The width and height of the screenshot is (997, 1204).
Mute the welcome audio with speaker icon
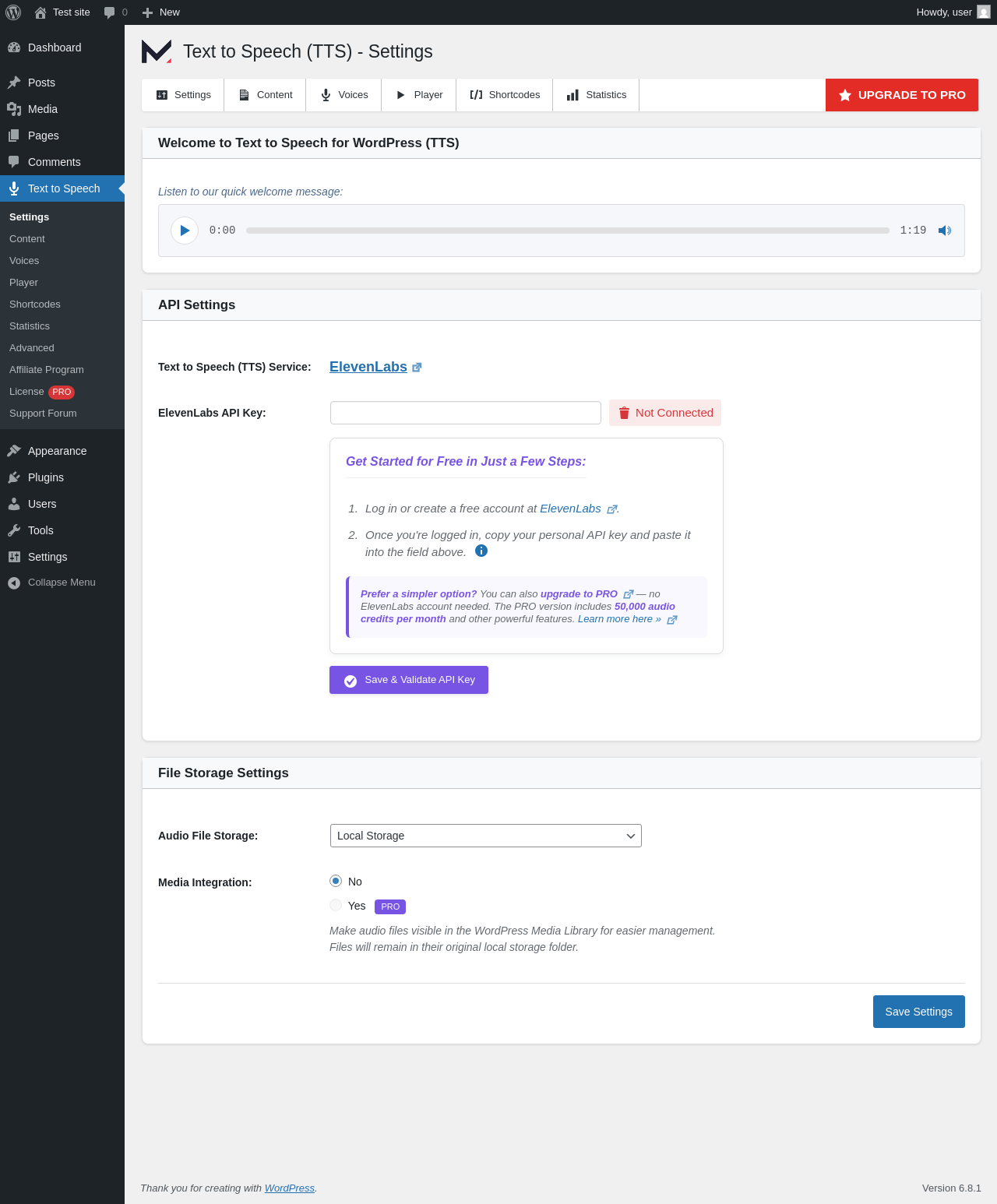click(945, 231)
